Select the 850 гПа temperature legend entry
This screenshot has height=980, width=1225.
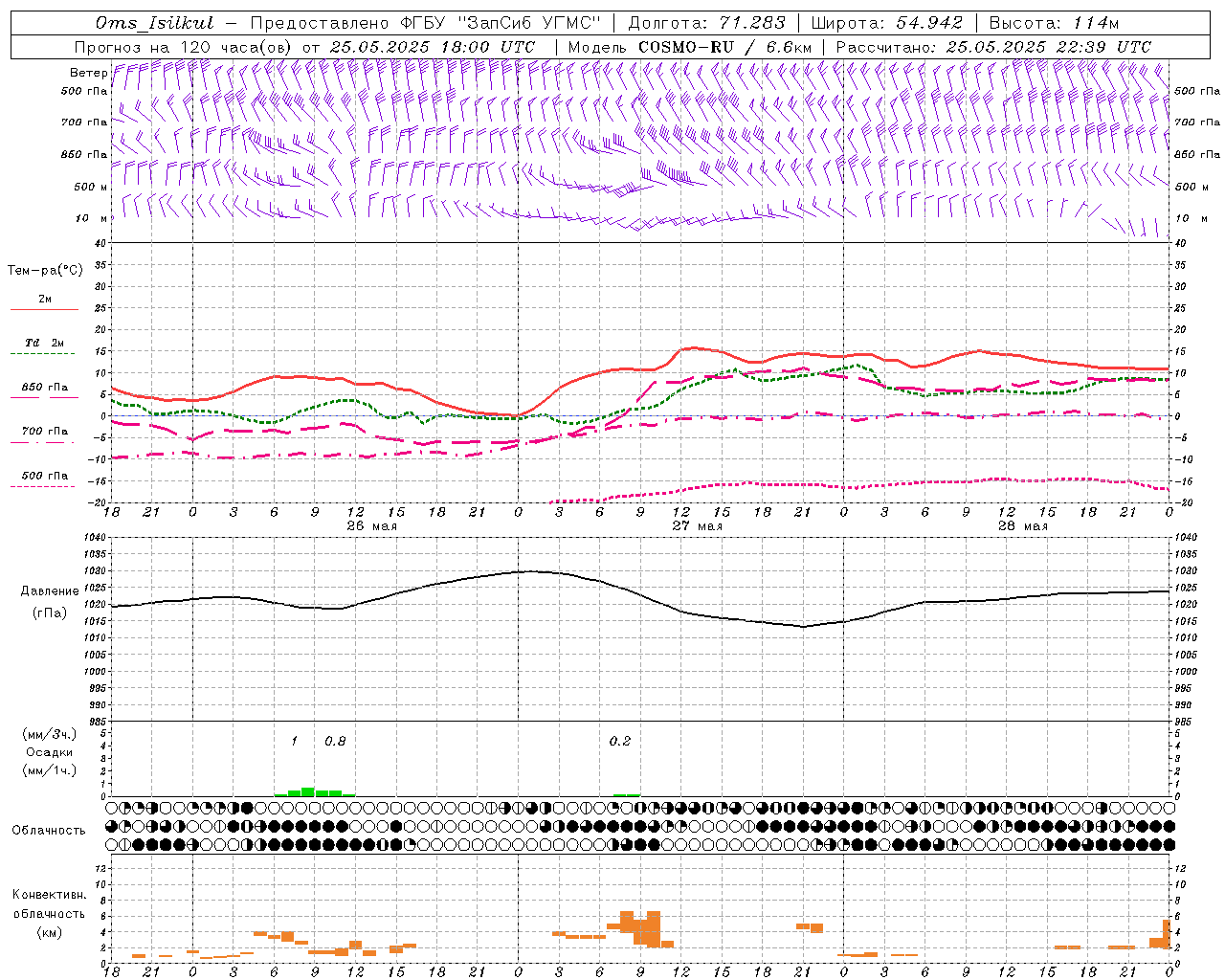45,387
